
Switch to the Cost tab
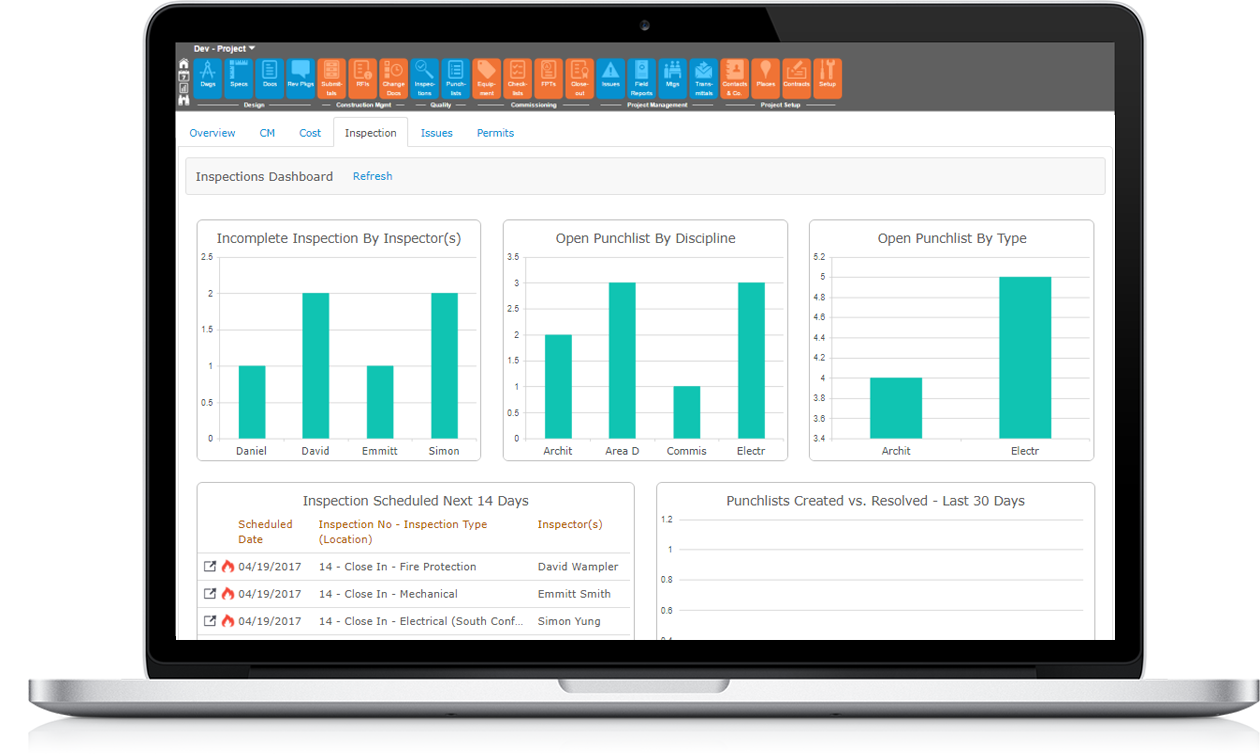[x=310, y=133]
